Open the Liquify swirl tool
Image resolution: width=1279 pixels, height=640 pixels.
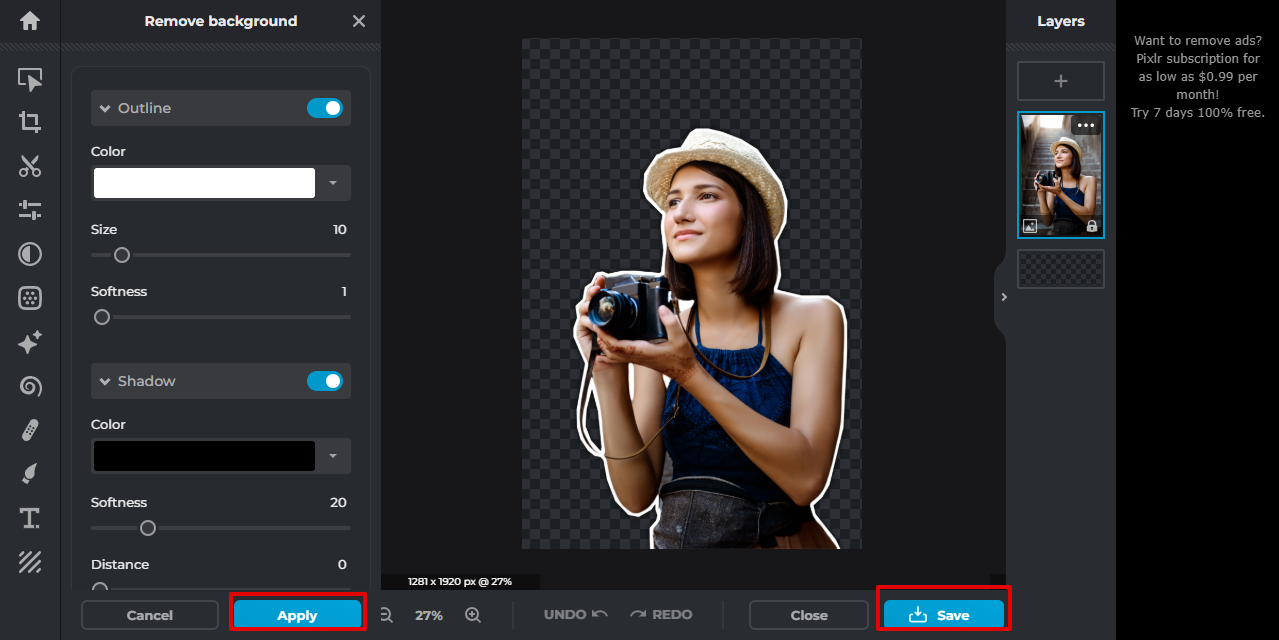(x=30, y=386)
